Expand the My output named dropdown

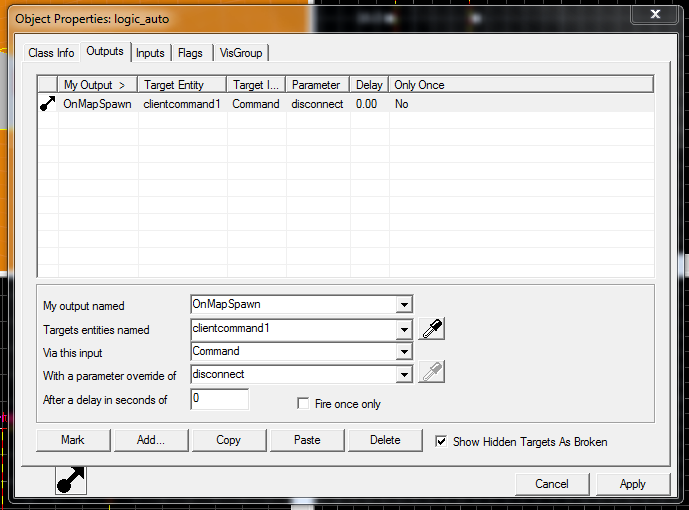pos(404,304)
